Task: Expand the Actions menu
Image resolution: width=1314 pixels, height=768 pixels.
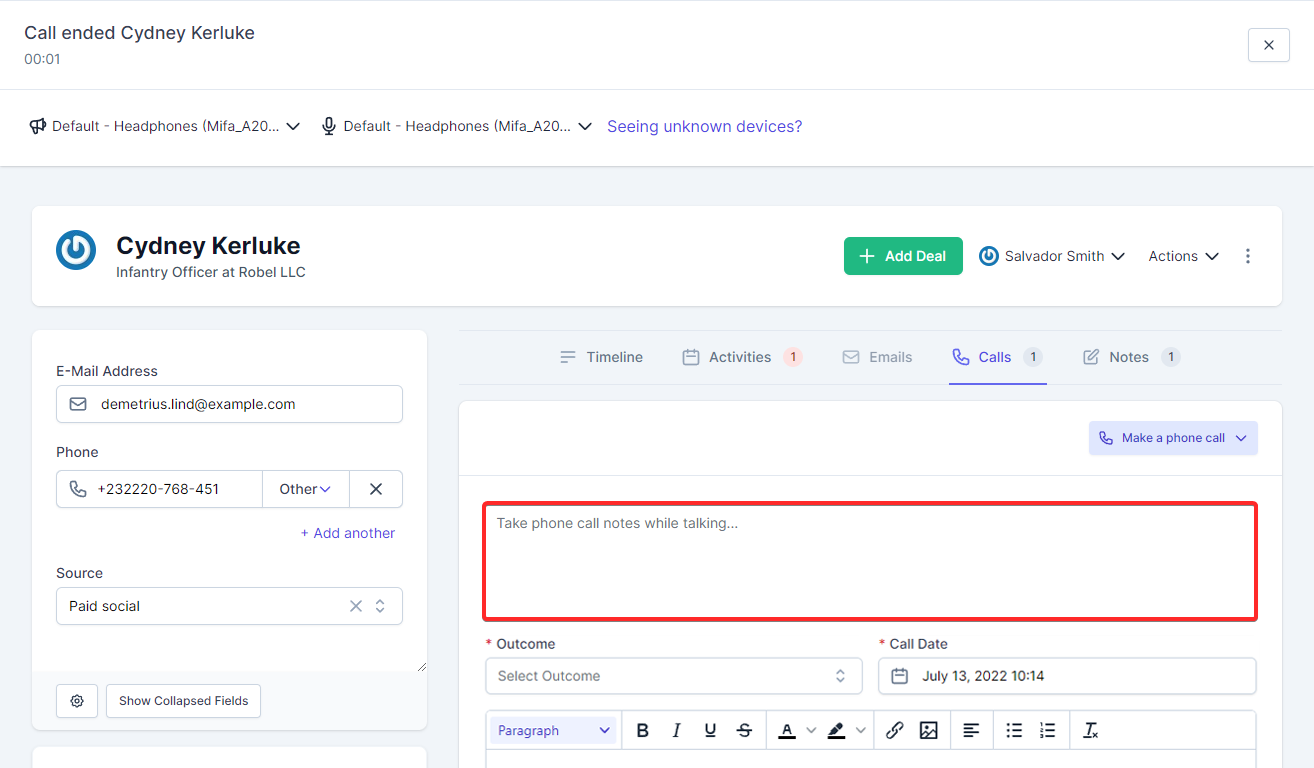Action: (1183, 256)
